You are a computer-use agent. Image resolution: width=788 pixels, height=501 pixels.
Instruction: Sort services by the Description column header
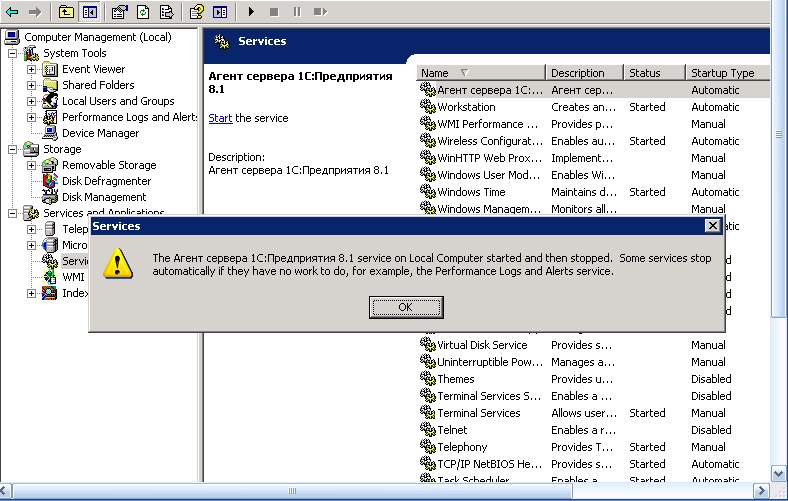(584, 73)
